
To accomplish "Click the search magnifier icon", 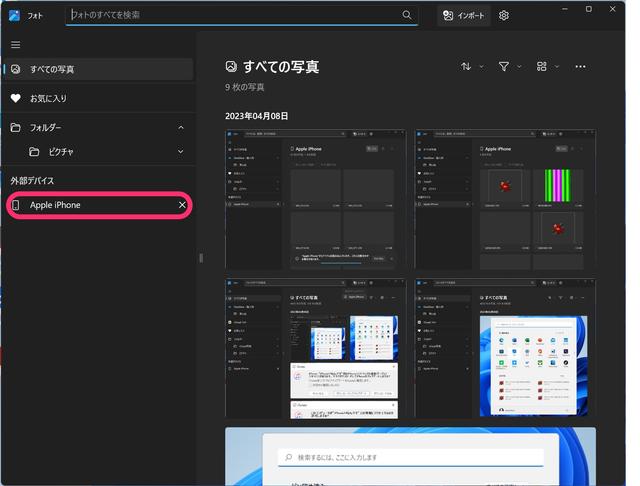I will pyautogui.click(x=407, y=16).
